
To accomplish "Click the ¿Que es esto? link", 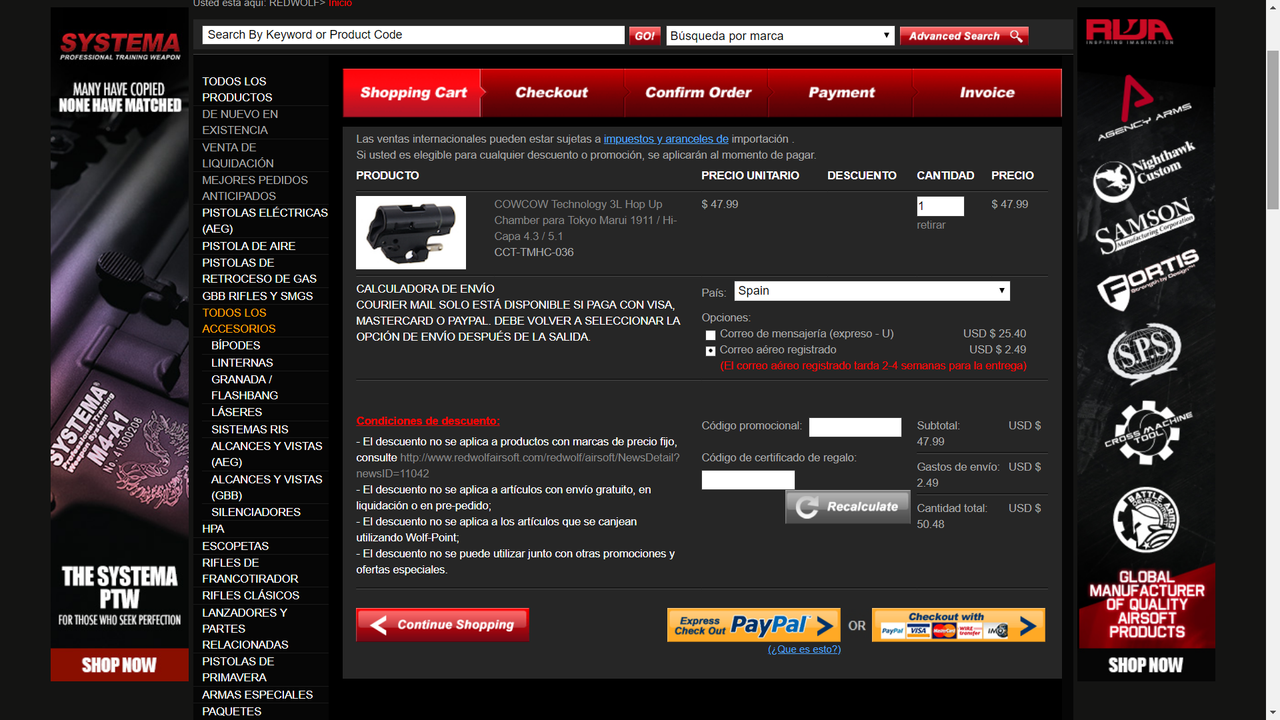I will point(804,649).
